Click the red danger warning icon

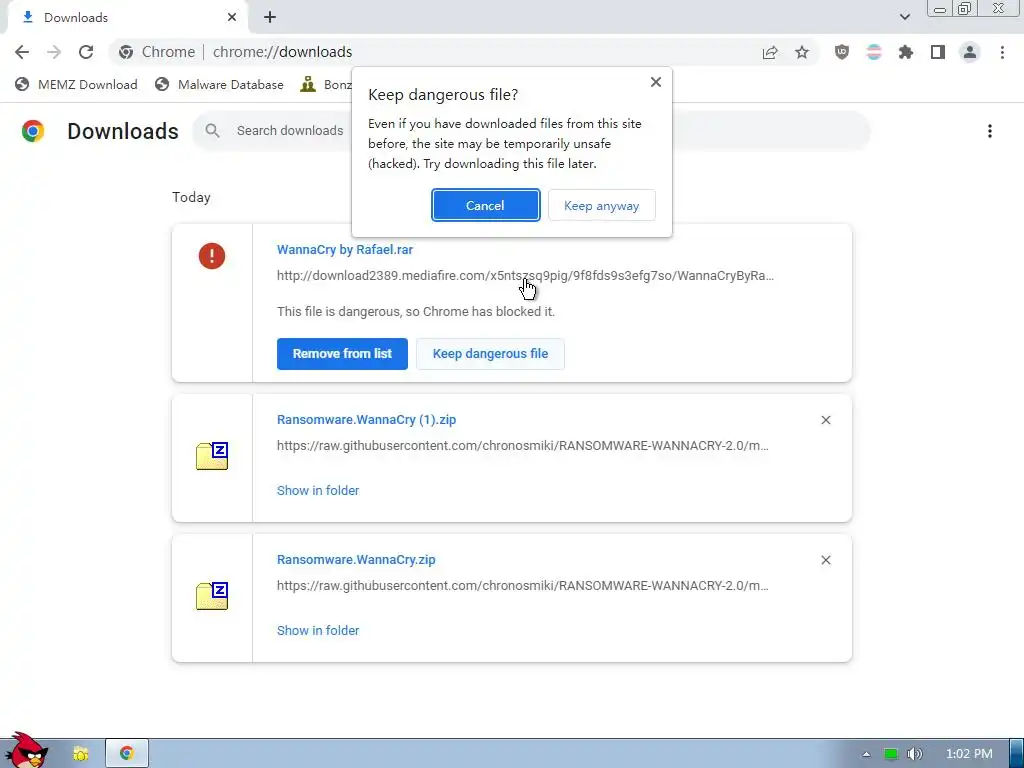[x=212, y=256]
